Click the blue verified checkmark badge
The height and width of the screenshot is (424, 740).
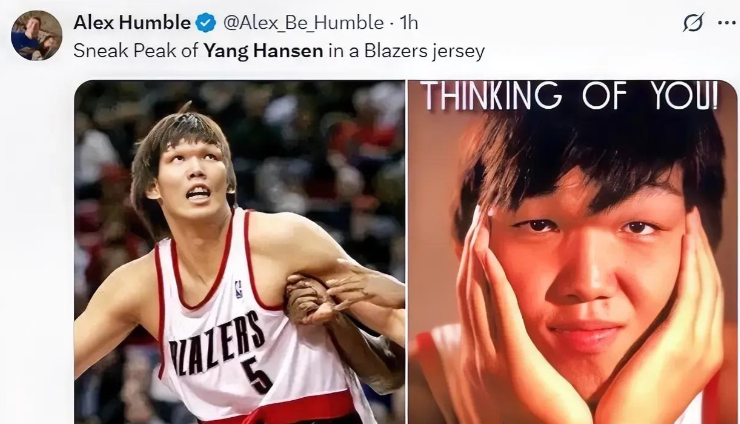206,23
